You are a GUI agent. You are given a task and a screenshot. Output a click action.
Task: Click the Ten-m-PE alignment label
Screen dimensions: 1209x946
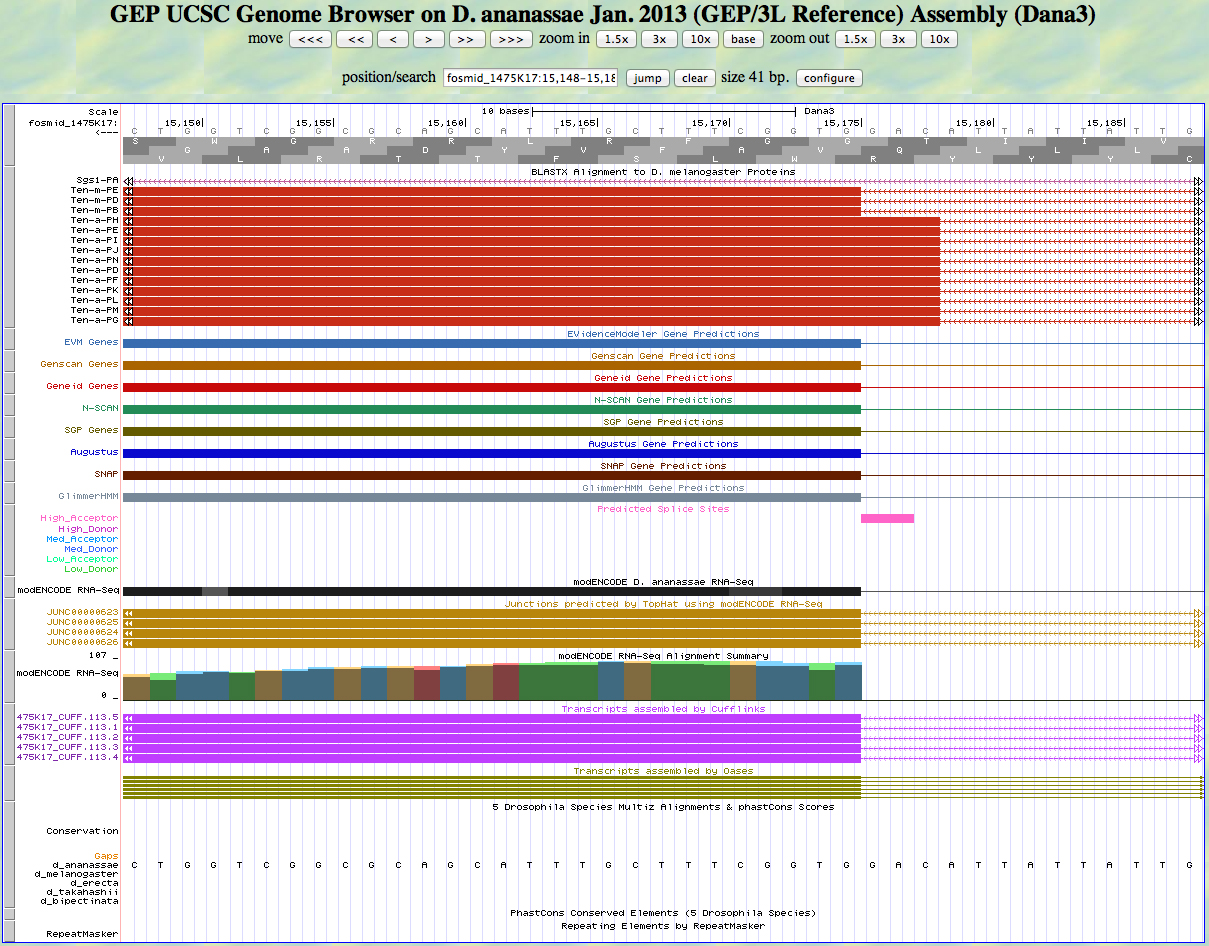pyautogui.click(x=95, y=191)
